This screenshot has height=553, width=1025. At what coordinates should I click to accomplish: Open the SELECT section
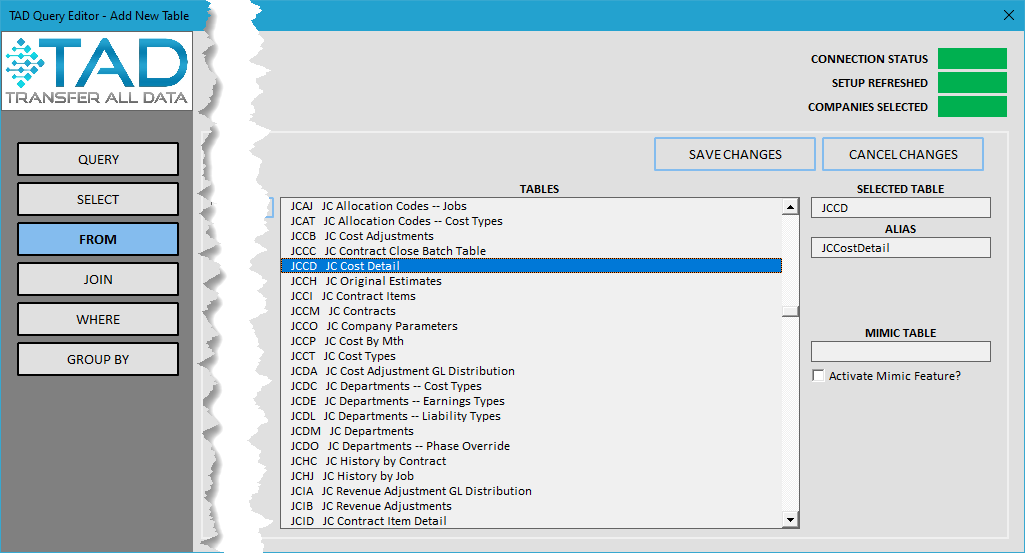[98, 199]
